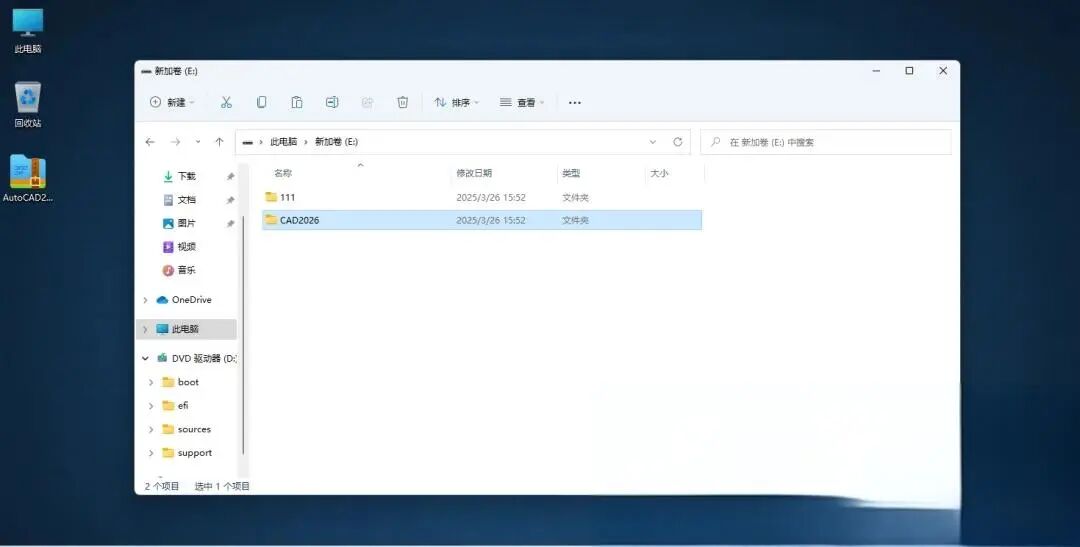This screenshot has height=547, width=1080.
Task: Select the CAD2026 folder name
Action: [x=300, y=220]
